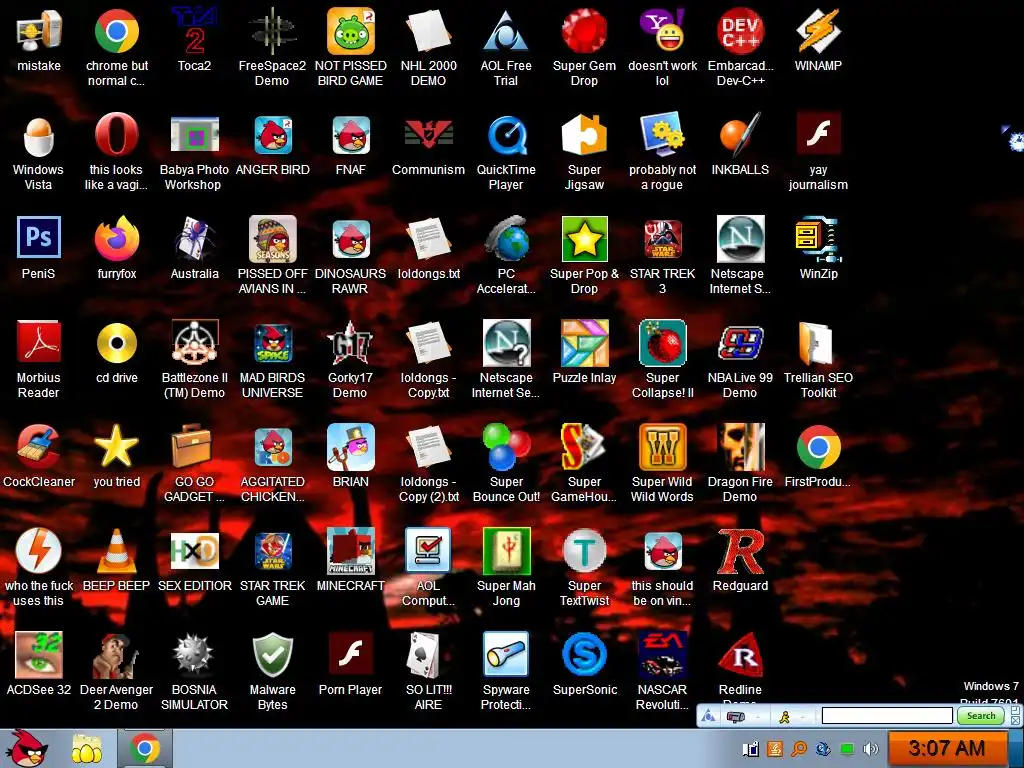Select the Windows Vista egg icon
1024x768 pixels.
(39, 135)
